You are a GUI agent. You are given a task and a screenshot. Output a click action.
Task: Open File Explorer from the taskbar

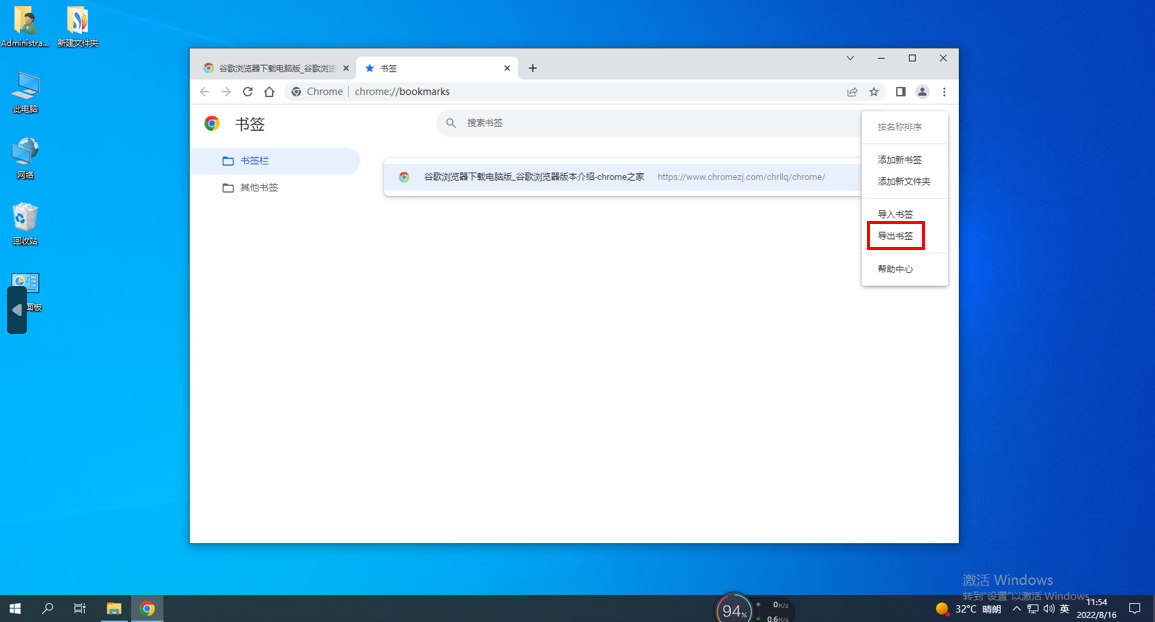point(114,608)
